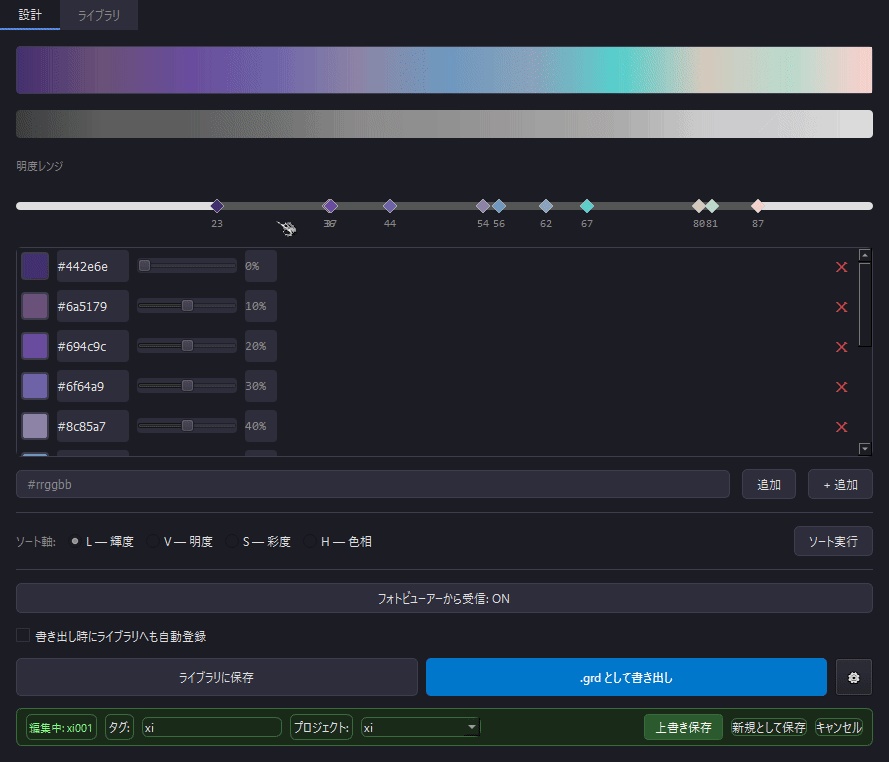
Task: Click the 追加 button
Action: click(x=769, y=484)
